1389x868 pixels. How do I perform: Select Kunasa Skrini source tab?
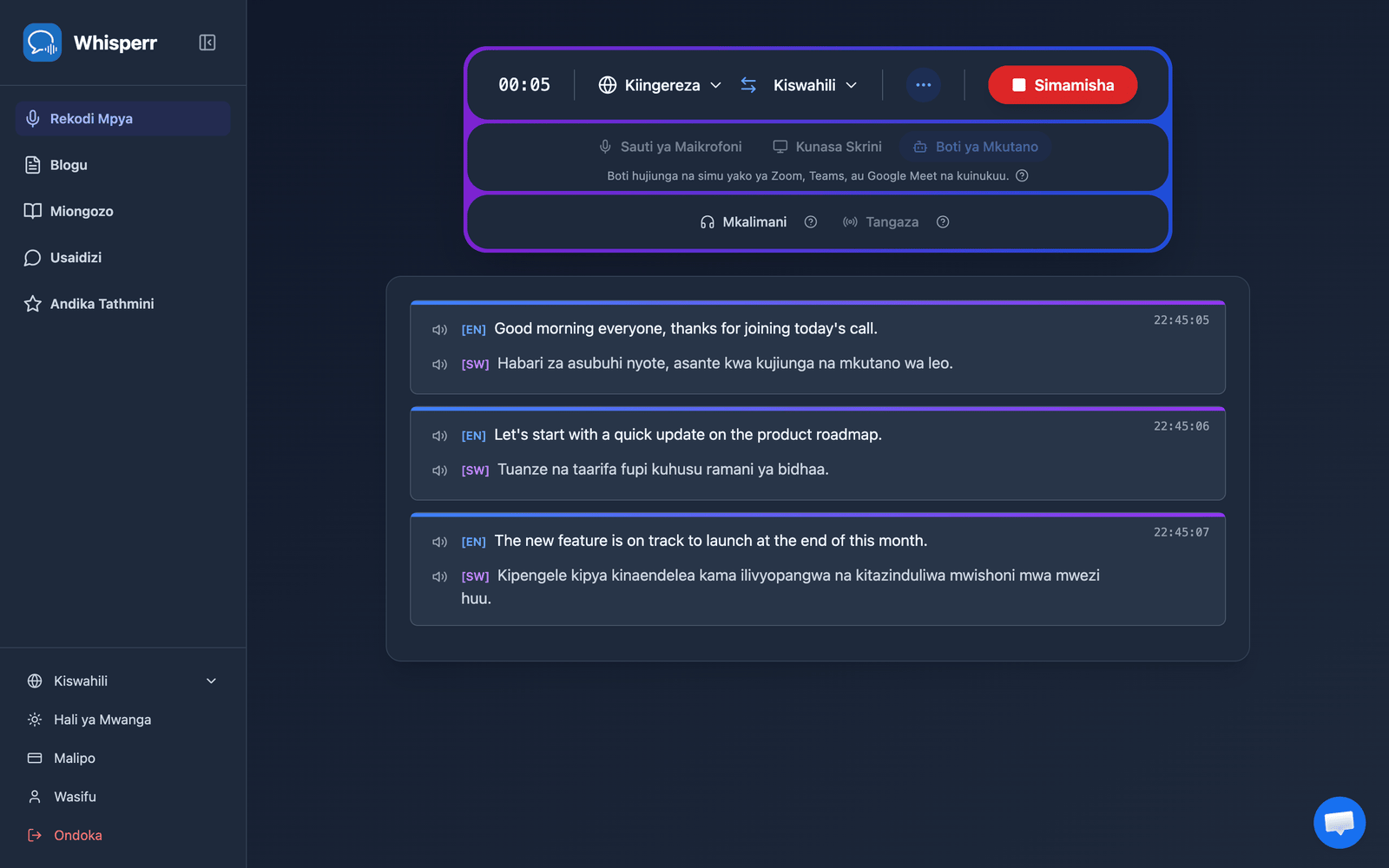[x=827, y=147]
